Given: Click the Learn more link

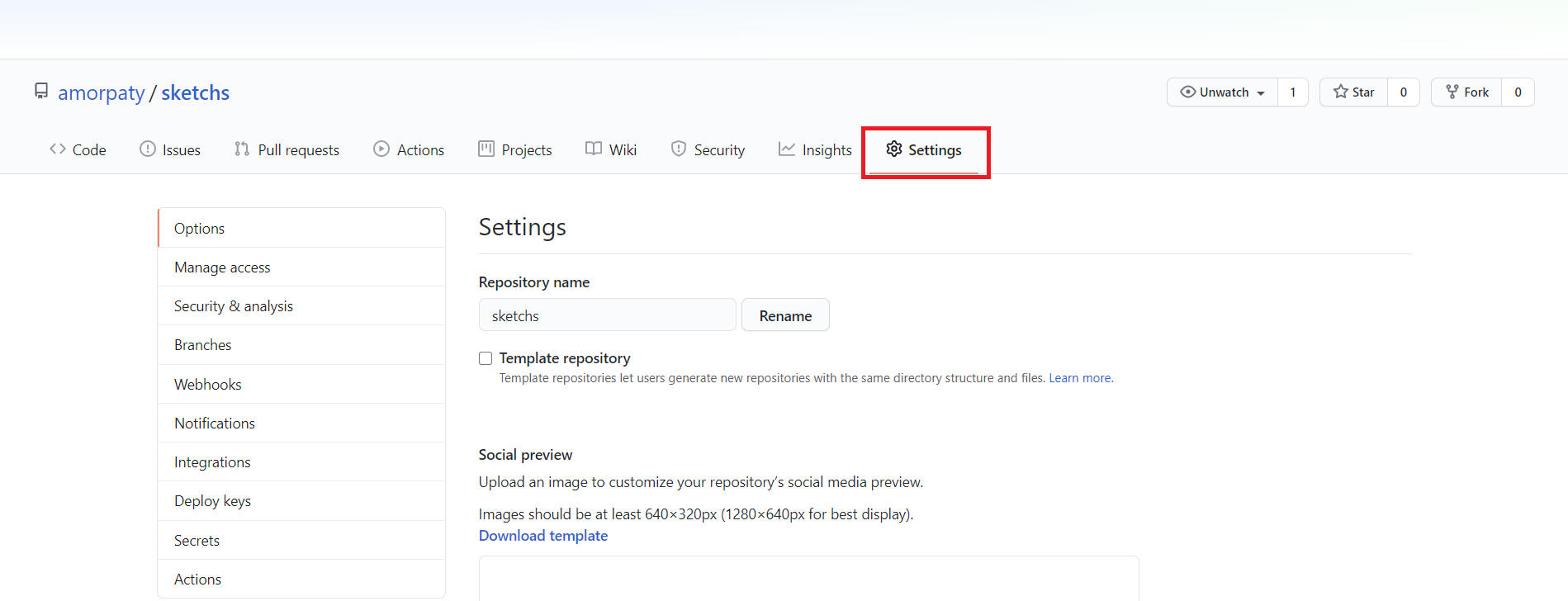Looking at the screenshot, I should 1080,378.
